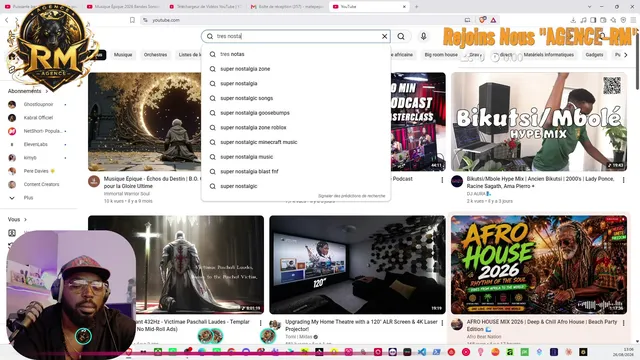Choose suggestion 'super nostalgic minecraft music'
Screen dimensions: 640x360
click(296, 142)
